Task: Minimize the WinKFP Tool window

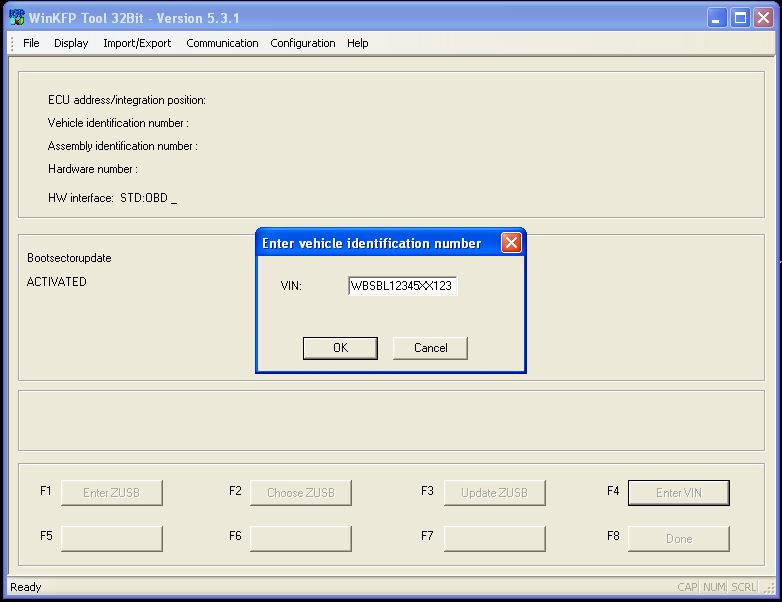Action: (717, 18)
